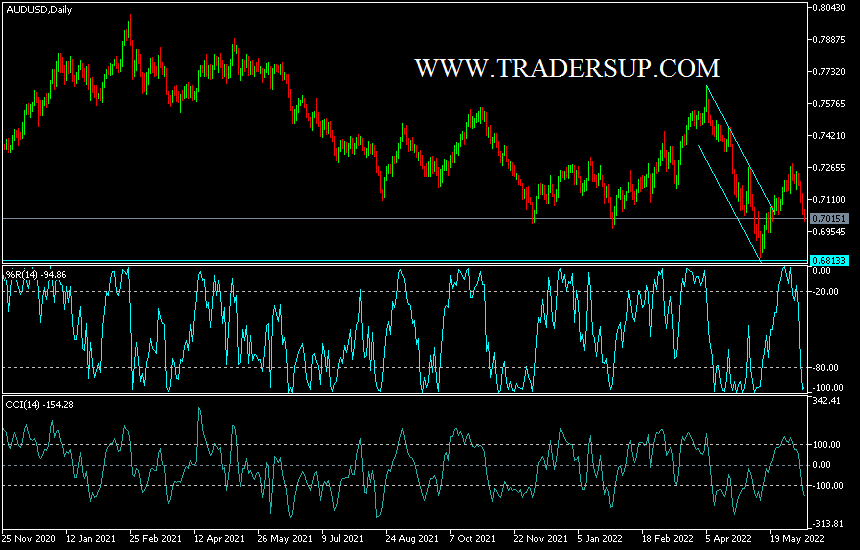Select the cyan horizontal support line at 0.68133
Viewport: 860px width, 550px height.
pyautogui.click(x=405, y=260)
